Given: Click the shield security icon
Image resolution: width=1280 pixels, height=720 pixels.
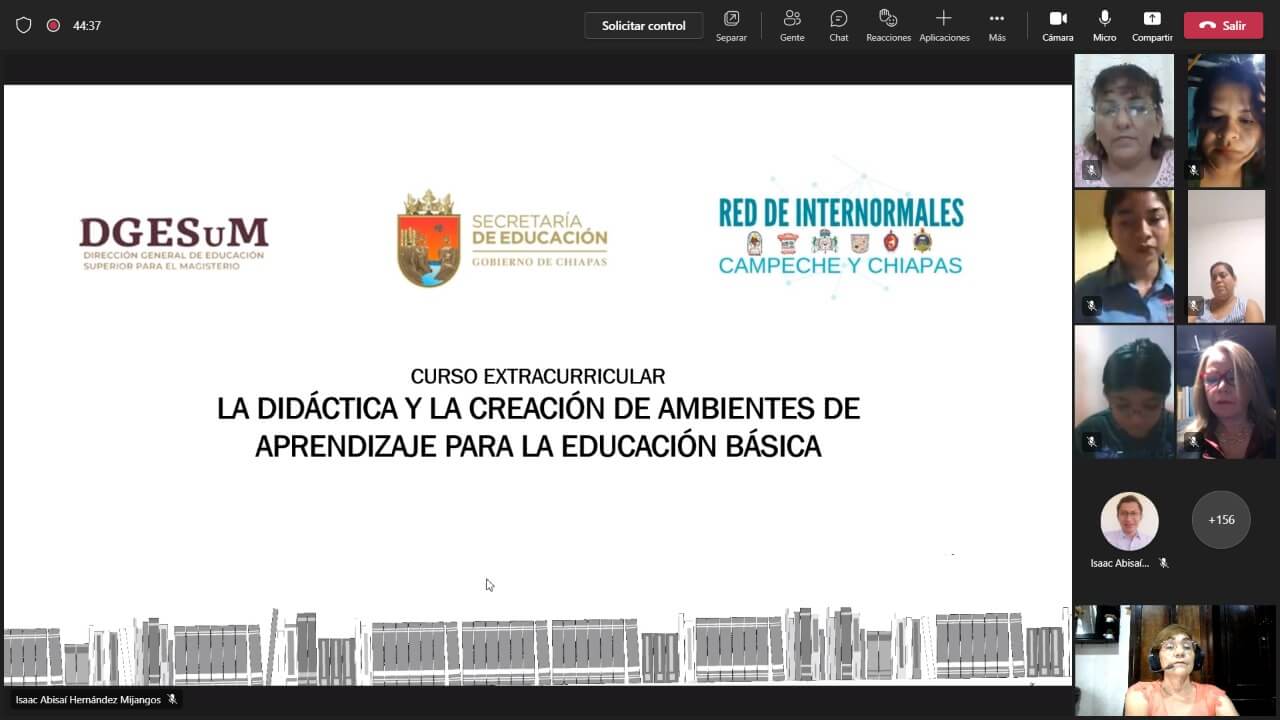Looking at the screenshot, I should tap(24, 26).
